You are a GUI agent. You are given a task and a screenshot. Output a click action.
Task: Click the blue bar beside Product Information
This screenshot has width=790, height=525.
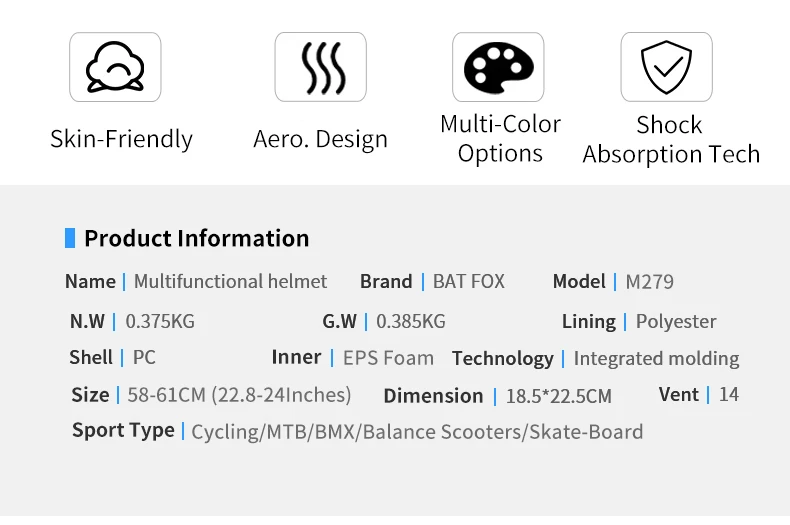pyautogui.click(x=70, y=238)
